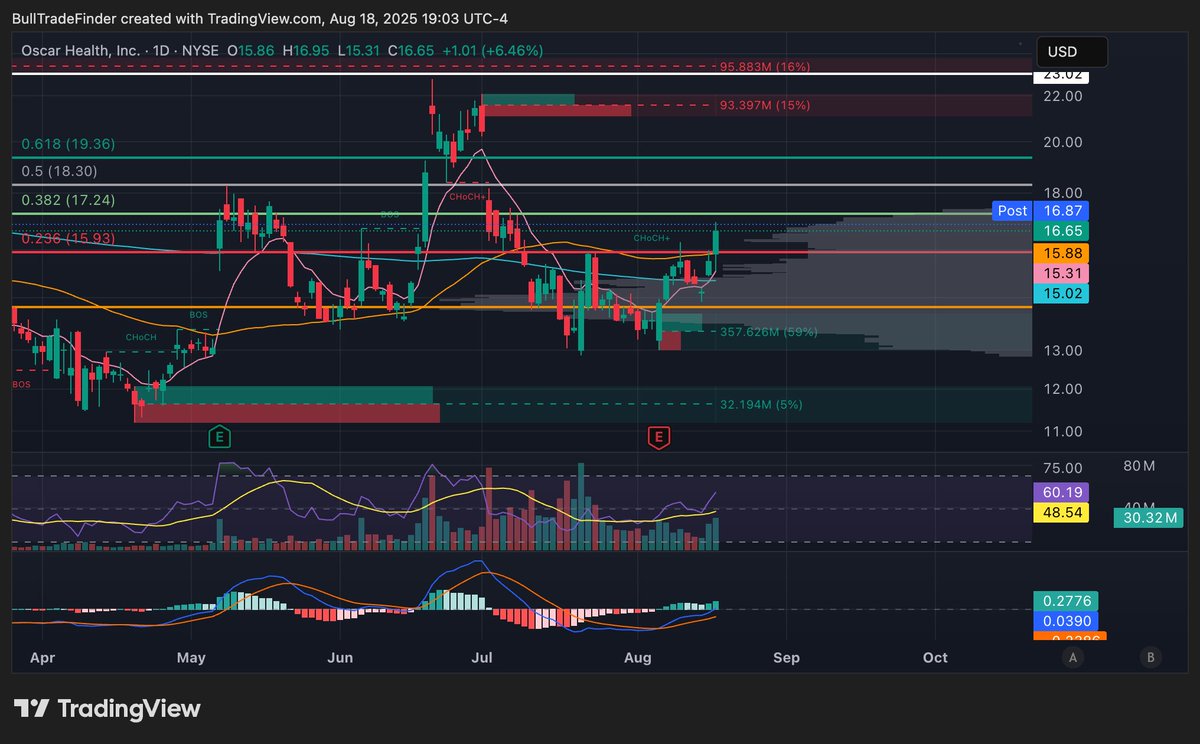Click the blue 0.0390 MACD value tag

1066,621
